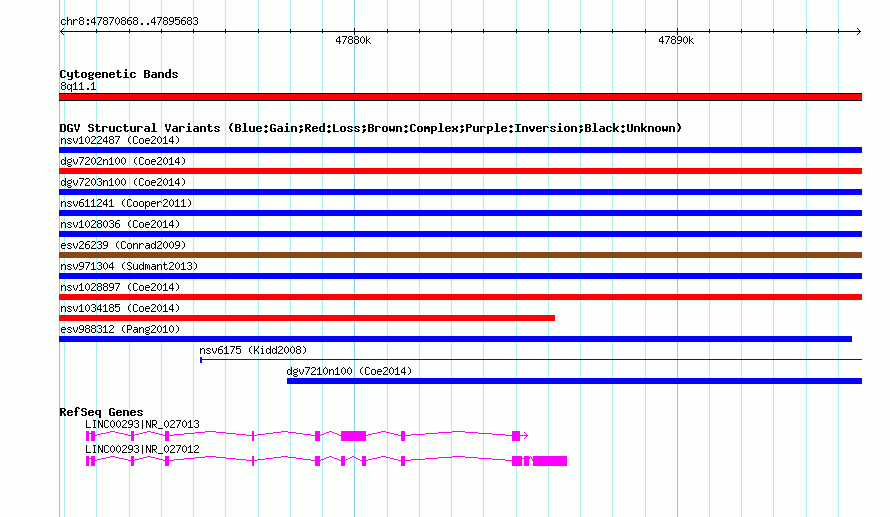Open variant label nsv1022487 (Coe2014)
Viewport: 890px width, 517px height.
pyautogui.click(x=120, y=140)
